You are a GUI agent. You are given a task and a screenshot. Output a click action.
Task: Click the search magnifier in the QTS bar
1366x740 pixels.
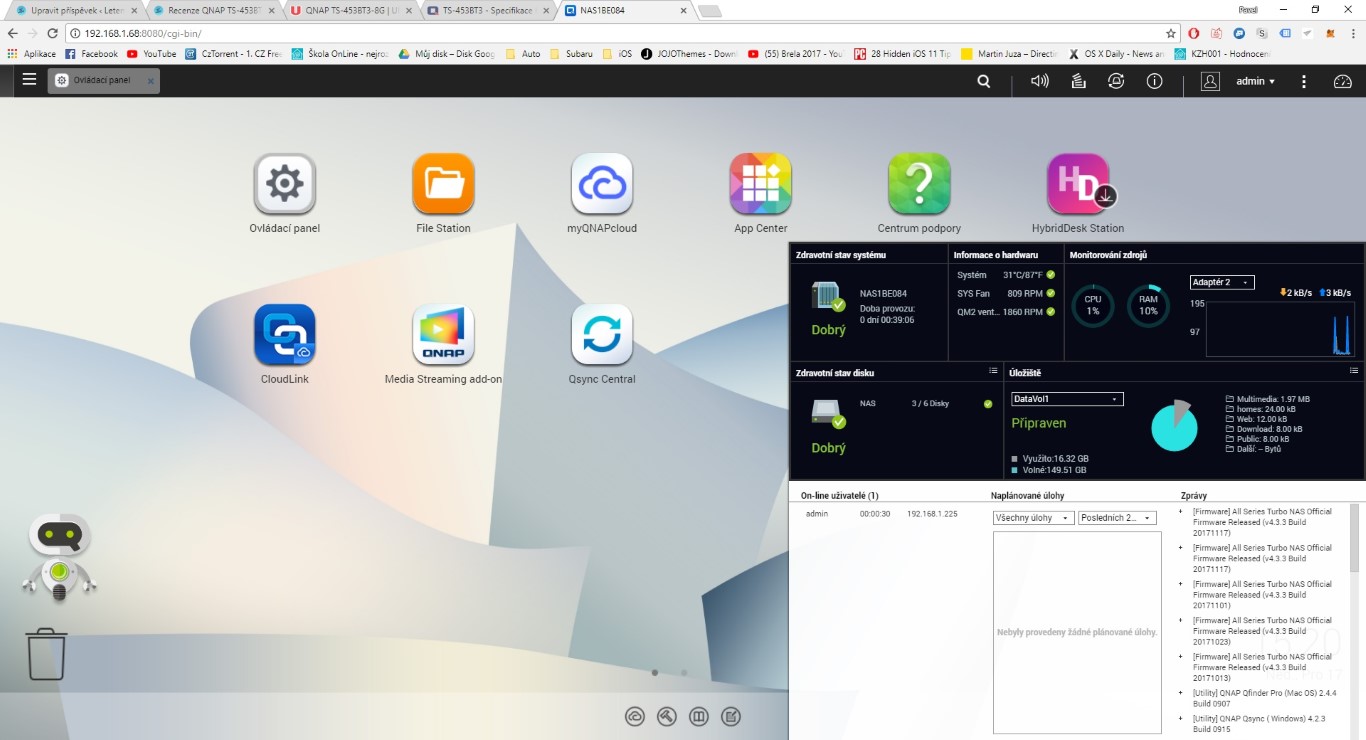pyautogui.click(x=984, y=81)
